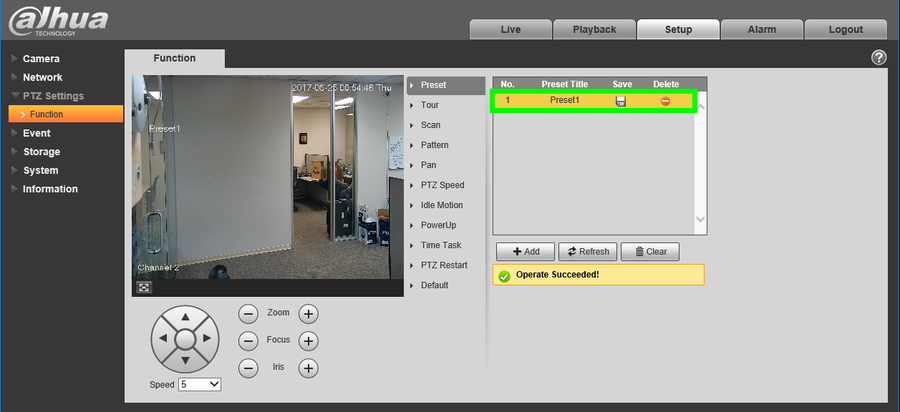Image resolution: width=900 pixels, height=412 pixels.
Task: Select Scan in the PTZ function list
Action: [x=430, y=125]
